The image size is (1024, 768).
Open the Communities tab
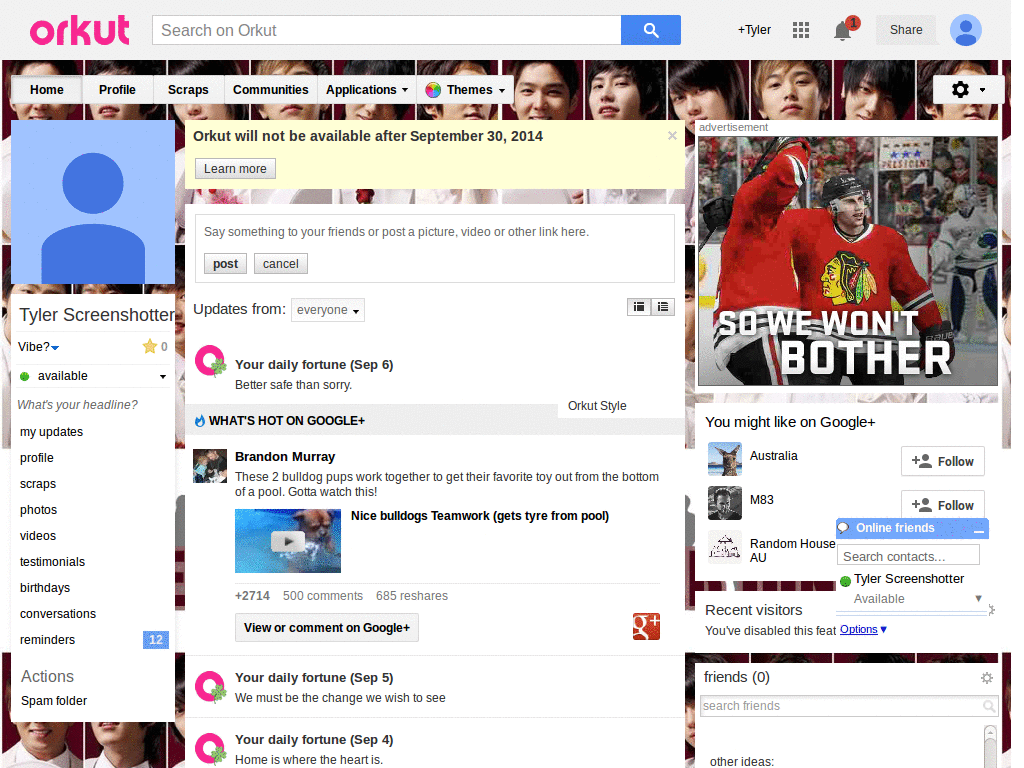[270, 90]
